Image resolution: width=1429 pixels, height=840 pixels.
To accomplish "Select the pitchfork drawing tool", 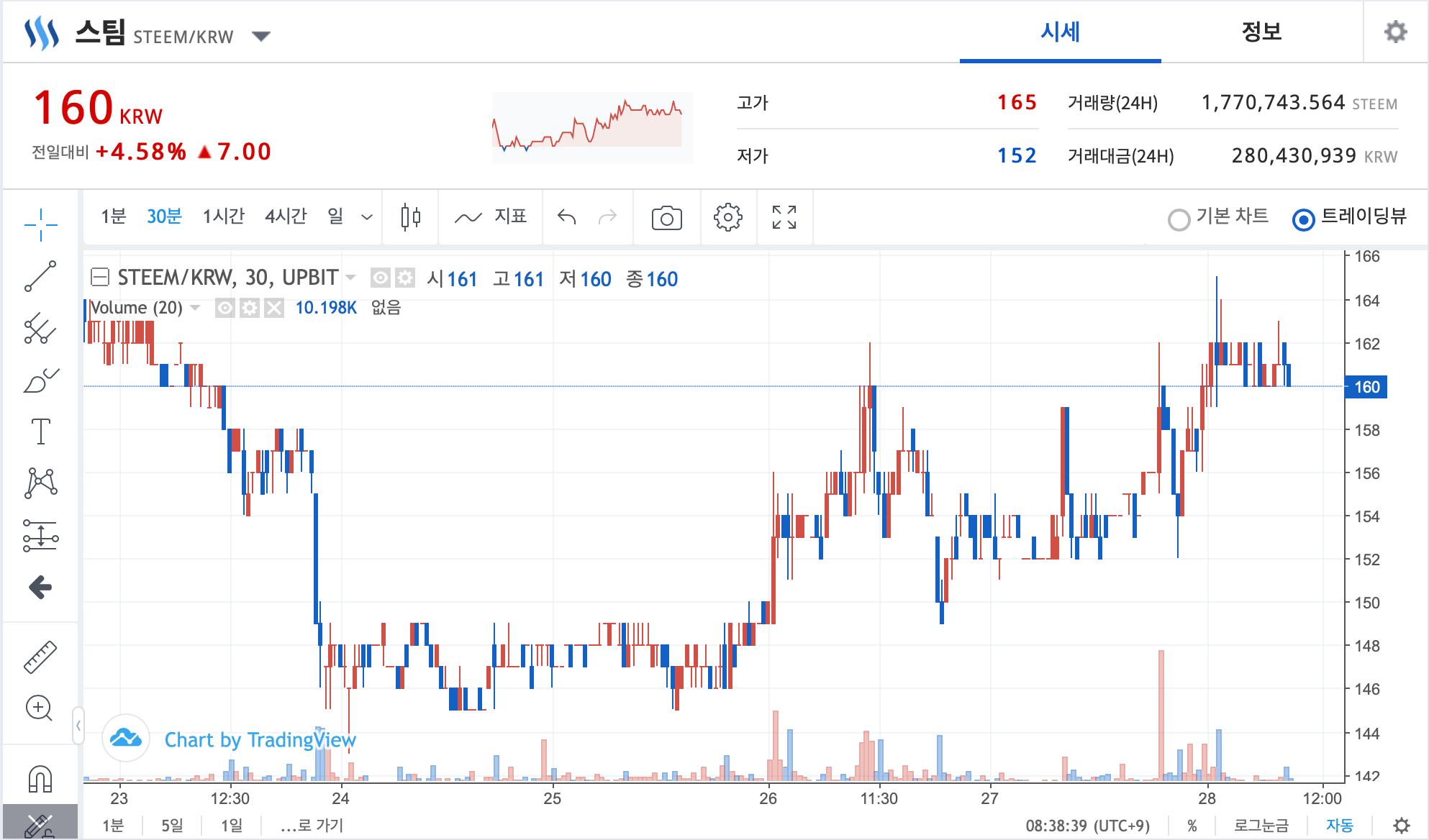I will tap(40, 329).
